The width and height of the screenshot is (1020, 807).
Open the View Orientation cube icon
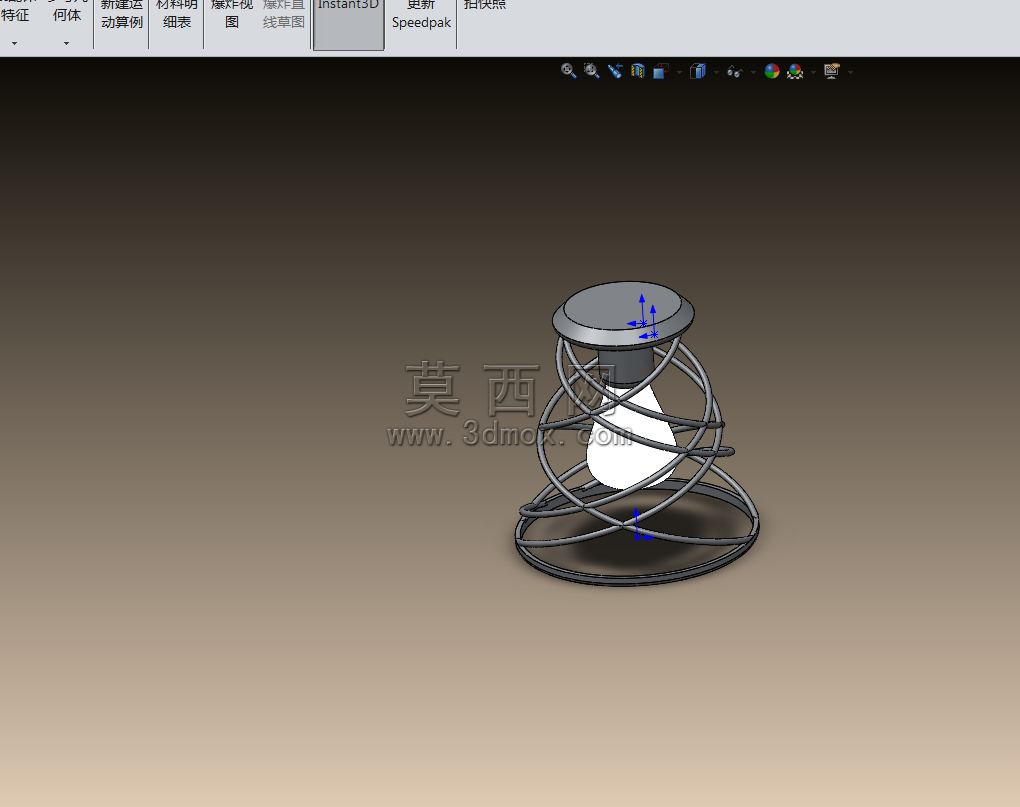pyautogui.click(x=661, y=71)
